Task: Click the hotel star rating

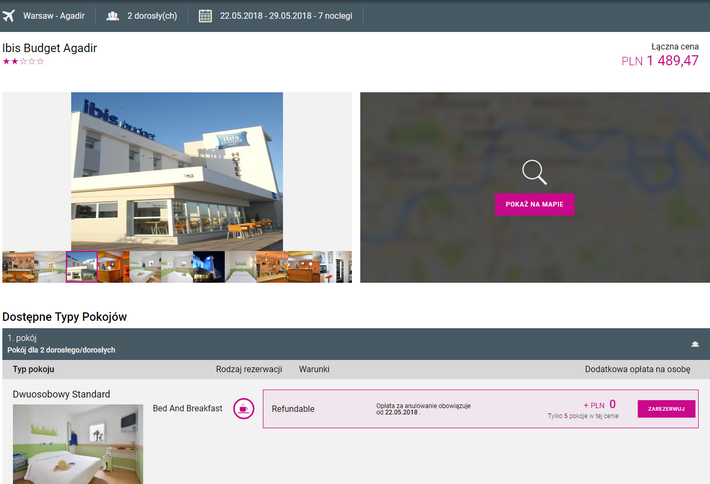Action: pos(23,62)
